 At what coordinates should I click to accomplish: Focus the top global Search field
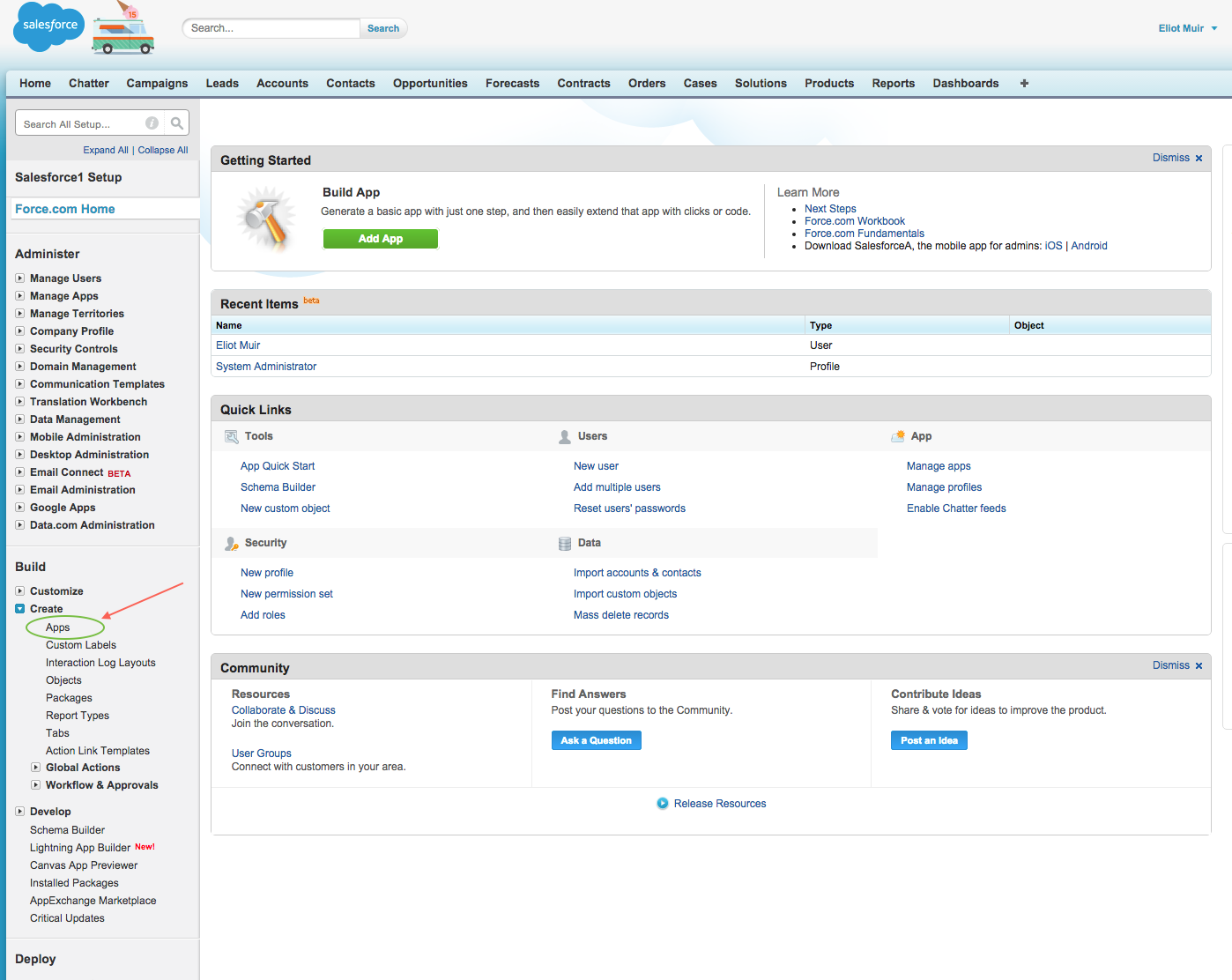point(271,28)
